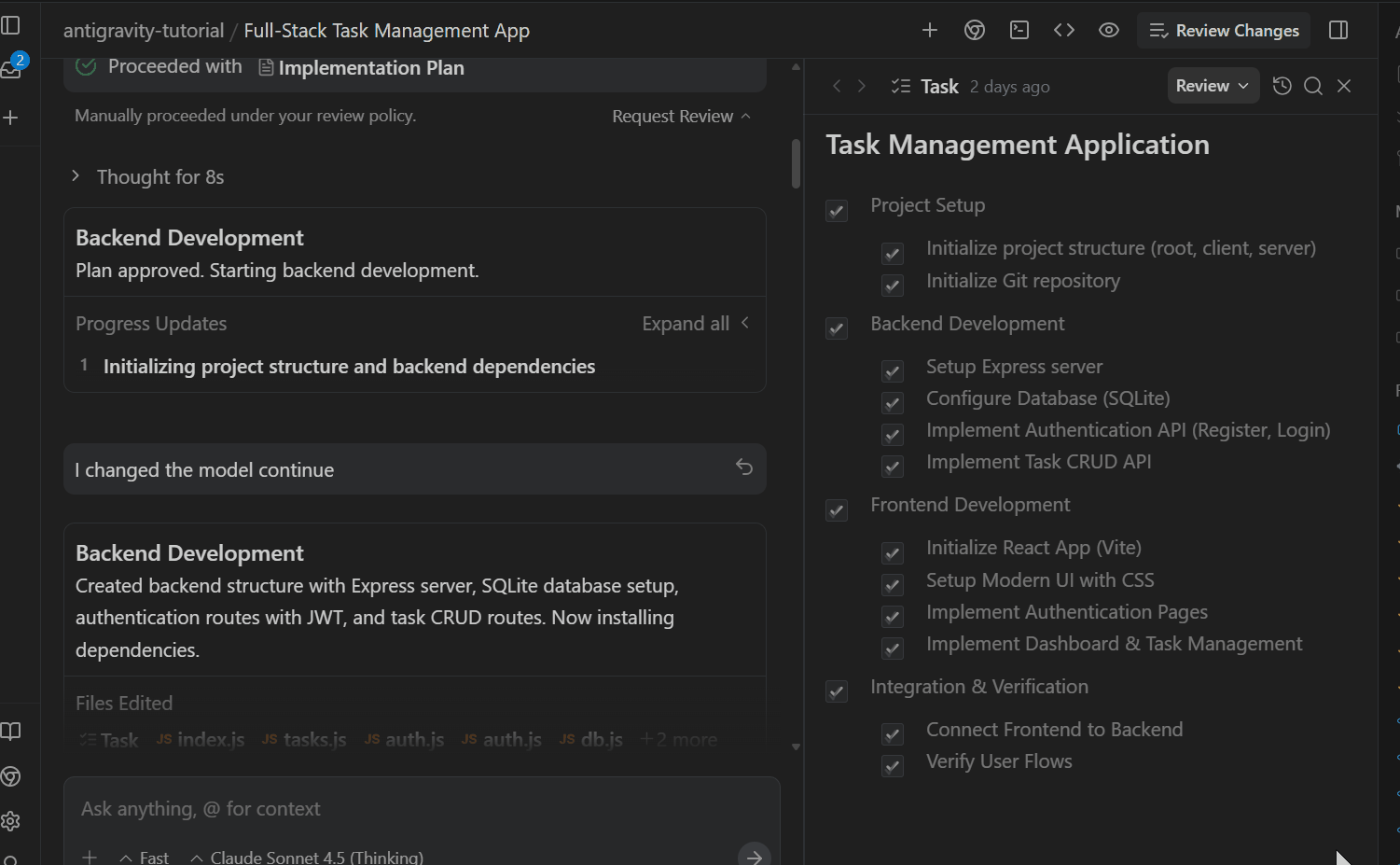Open the code editor view icon
The height and width of the screenshot is (865, 1400).
pyautogui.click(x=1064, y=31)
